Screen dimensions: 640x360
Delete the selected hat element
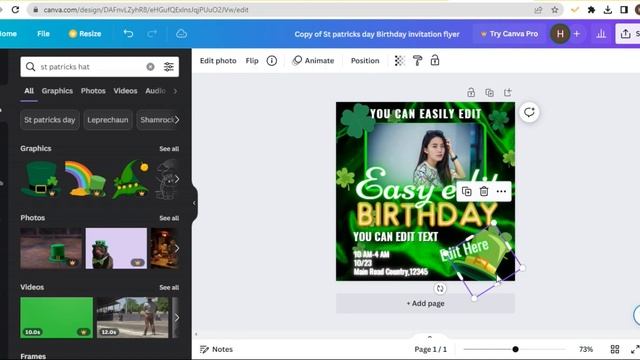coord(484,191)
